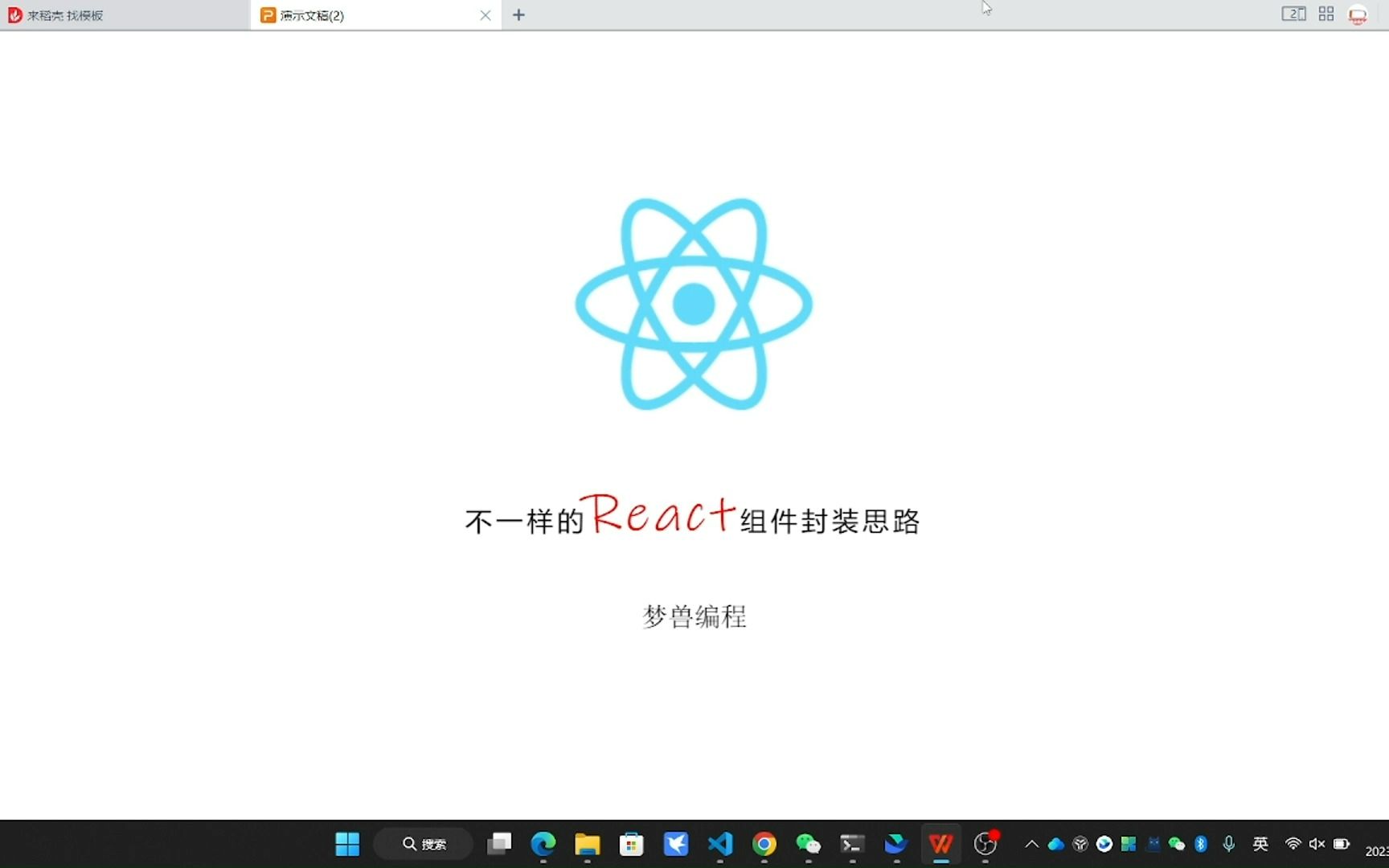Viewport: 1389px width, 868px height.
Task: Open the OBS Studio taskbar icon
Action: (x=985, y=844)
